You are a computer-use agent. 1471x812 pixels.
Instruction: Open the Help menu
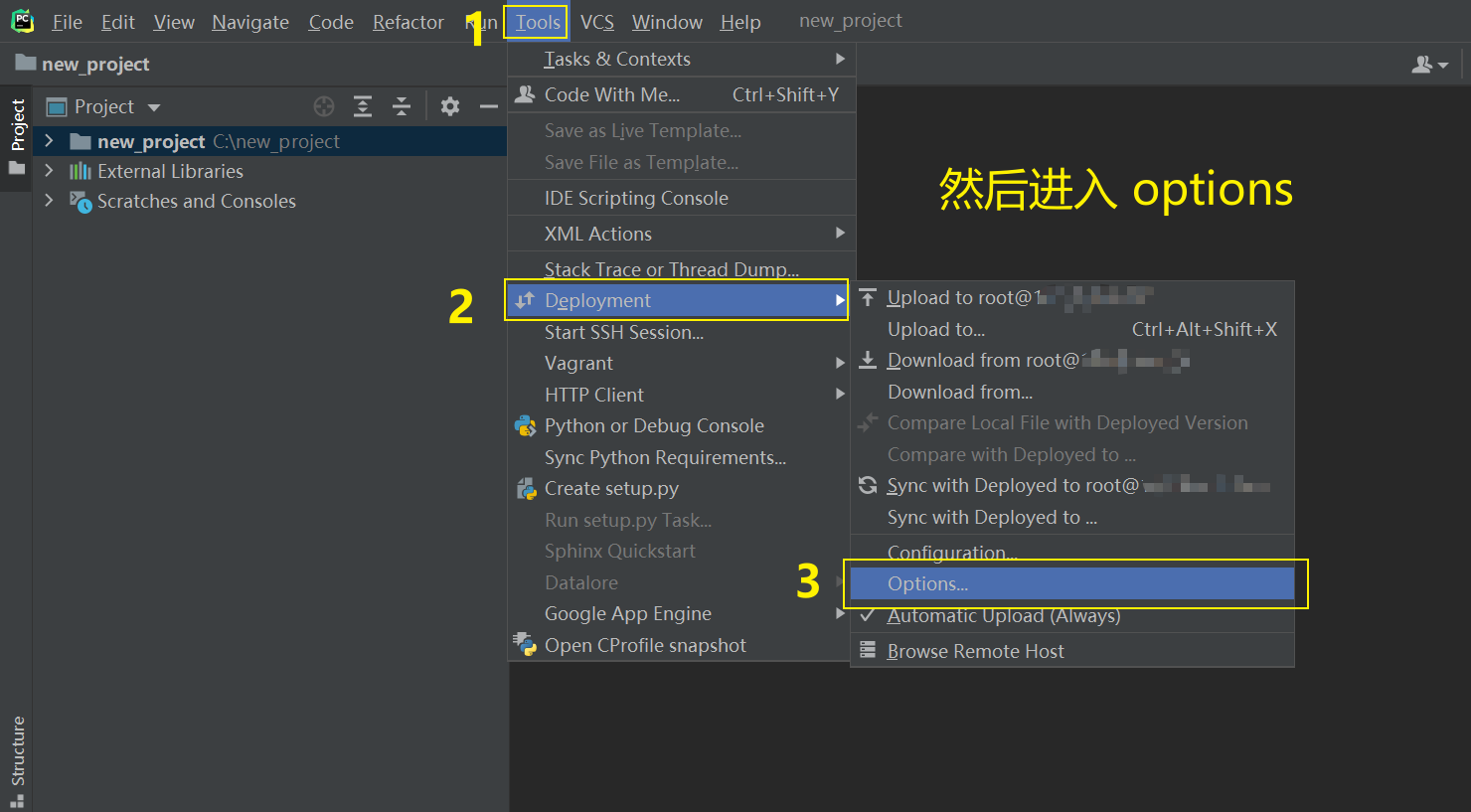click(x=740, y=22)
